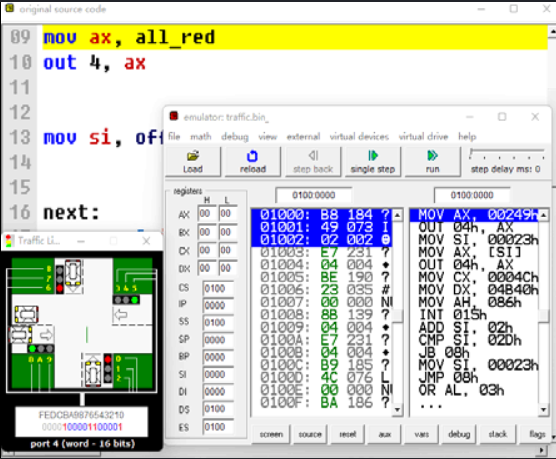Click the step back button

[313, 162]
